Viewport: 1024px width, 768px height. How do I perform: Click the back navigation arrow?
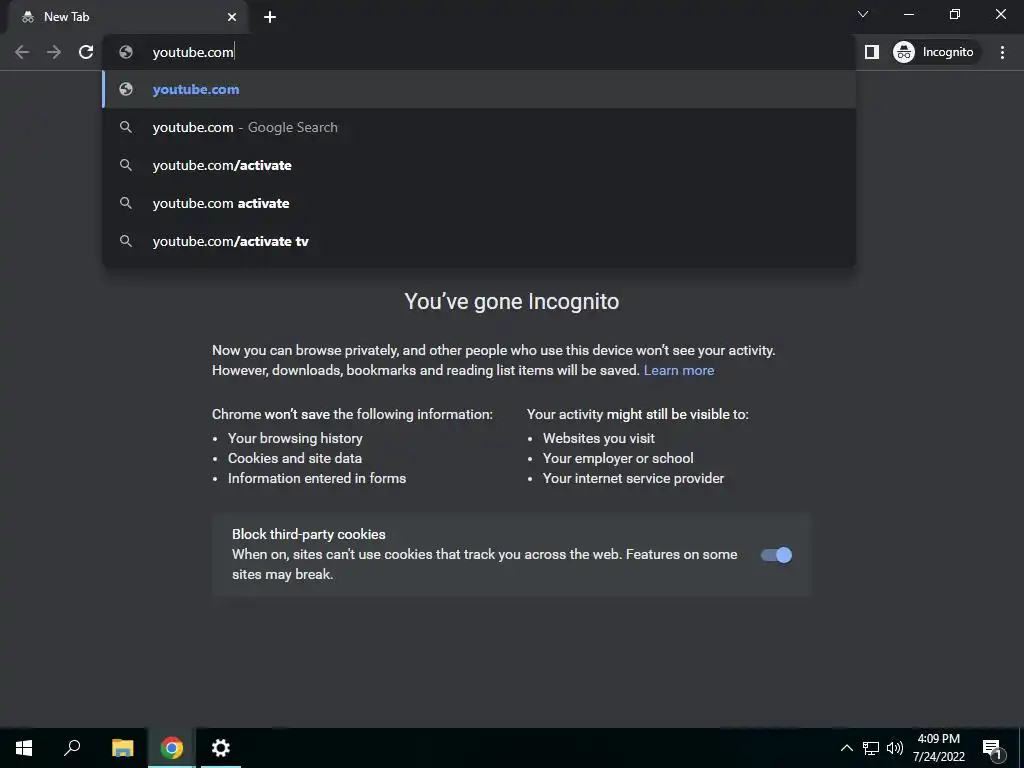click(x=22, y=52)
